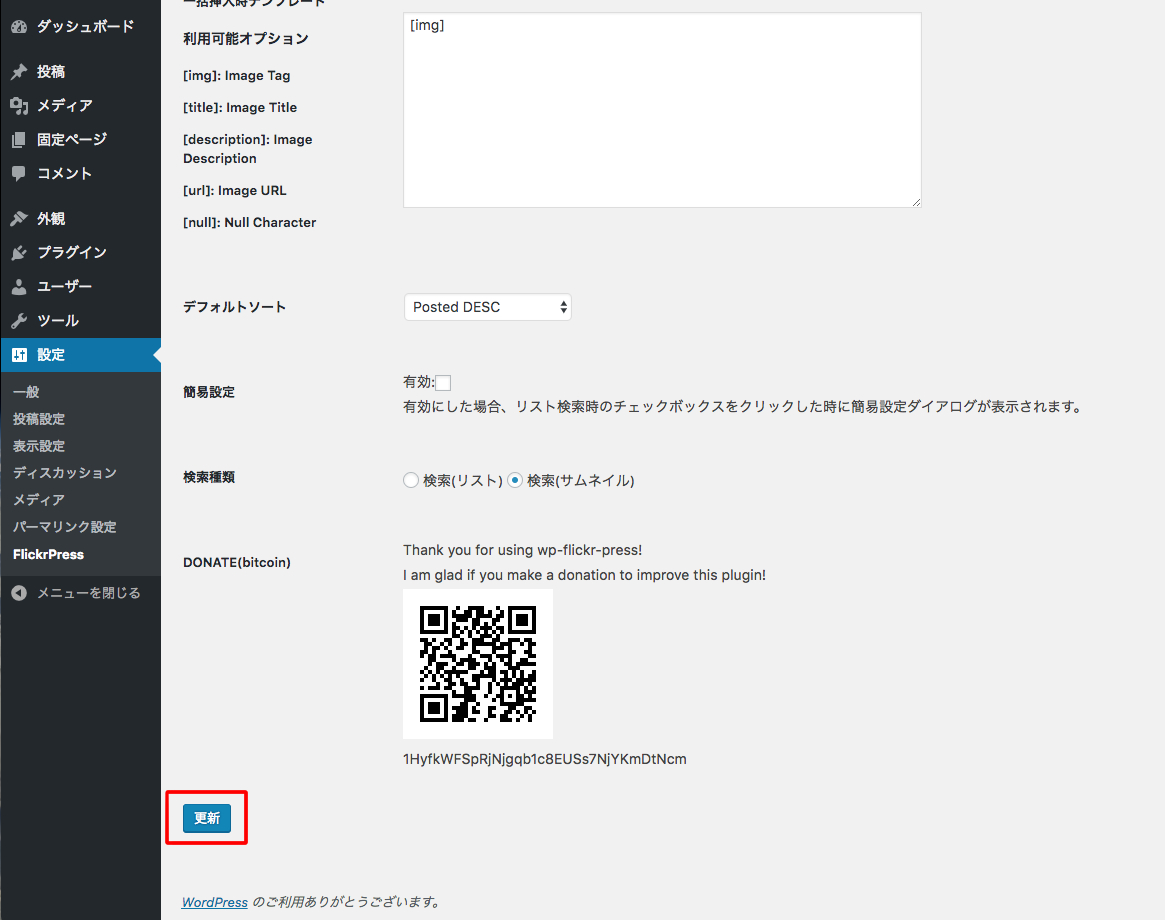Click the 検索種類 label
Viewport: 1165px width, 920px height.
pos(209,477)
